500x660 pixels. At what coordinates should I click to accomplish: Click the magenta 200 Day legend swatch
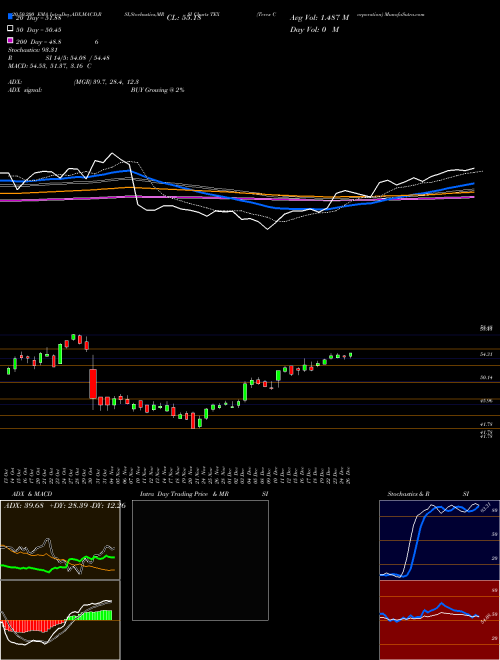10,41
